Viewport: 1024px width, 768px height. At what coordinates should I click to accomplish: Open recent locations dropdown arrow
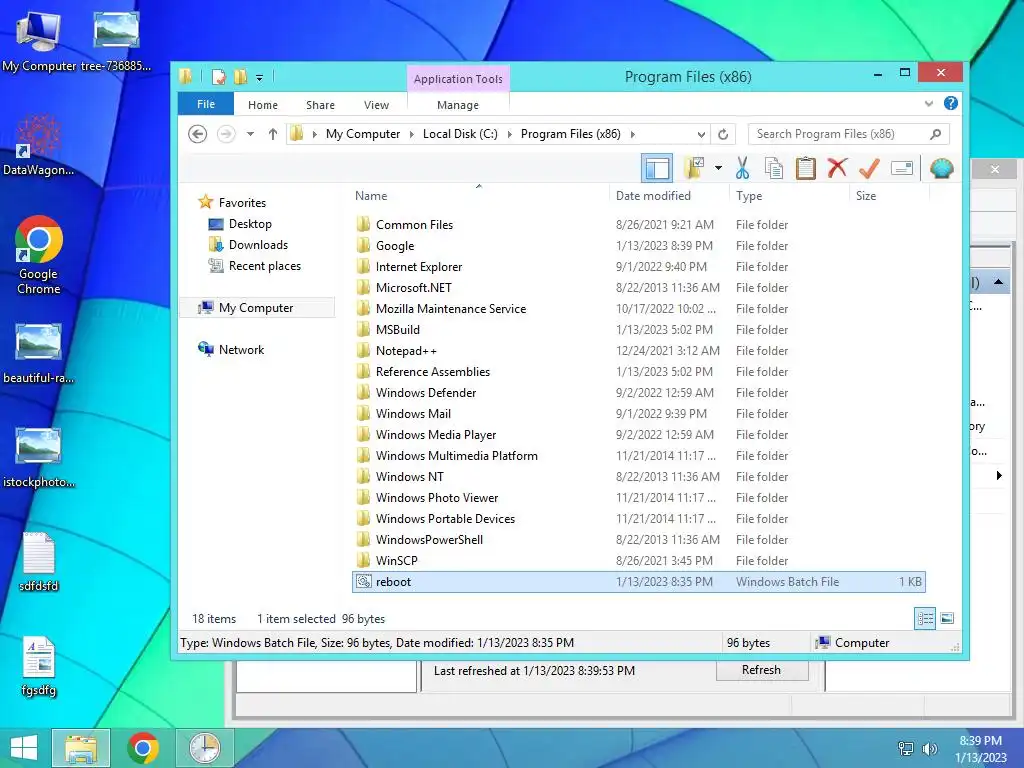point(250,134)
